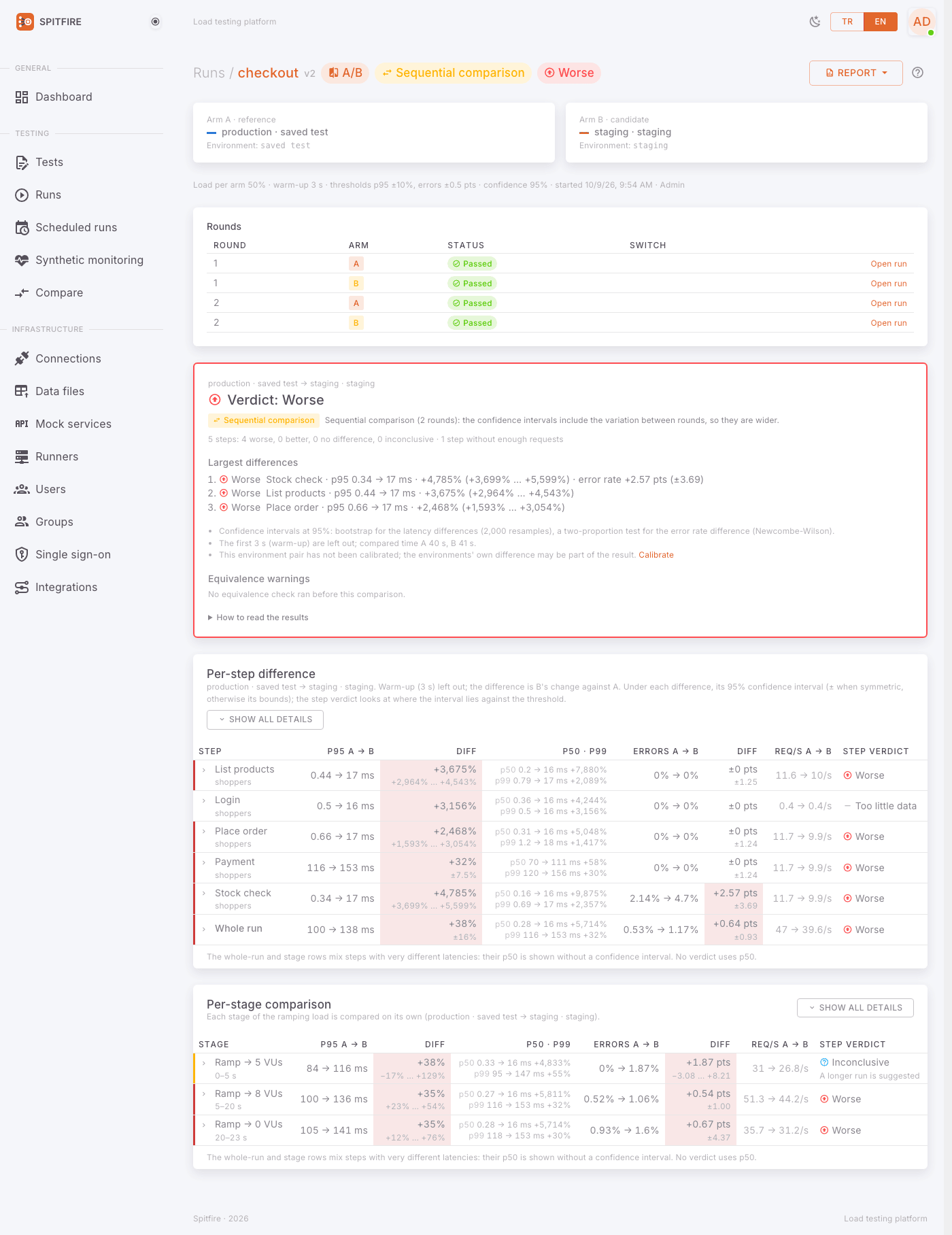Select the EN language option
The image size is (952, 1235).
pyautogui.click(x=881, y=22)
